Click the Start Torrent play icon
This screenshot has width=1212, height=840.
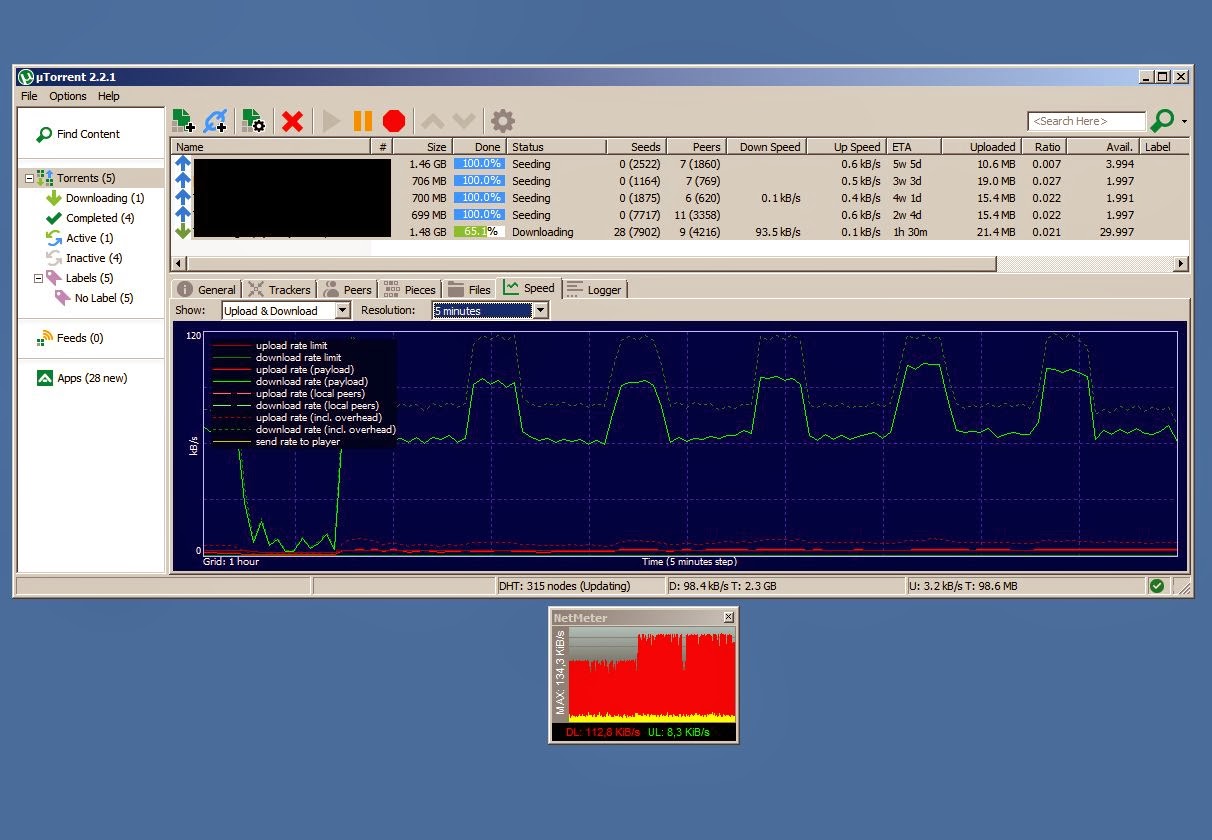point(332,122)
